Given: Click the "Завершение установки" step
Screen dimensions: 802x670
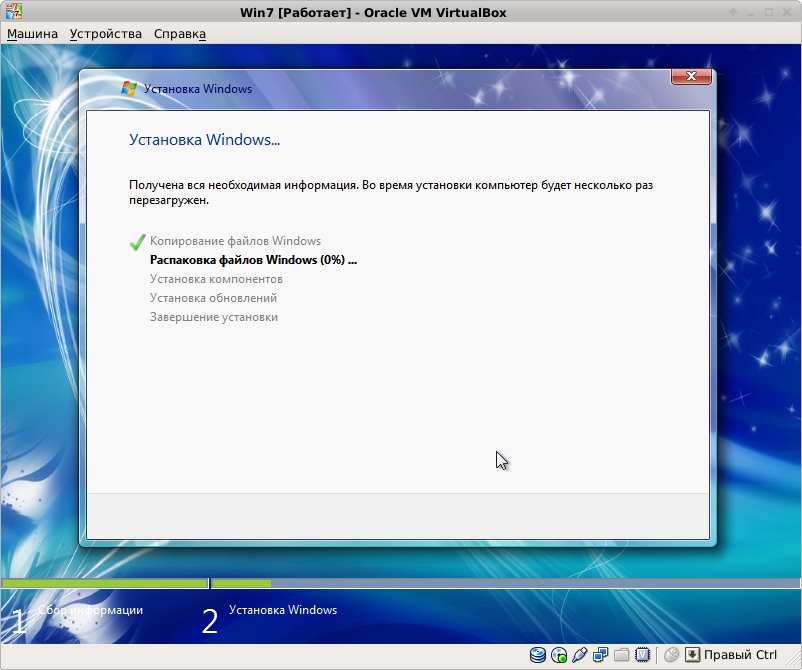Looking at the screenshot, I should coord(214,317).
